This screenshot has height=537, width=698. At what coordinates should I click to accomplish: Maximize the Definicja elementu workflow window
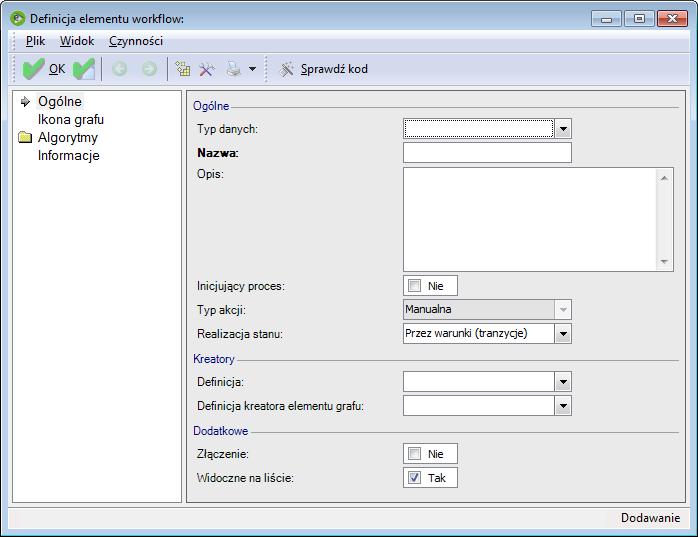coord(639,19)
